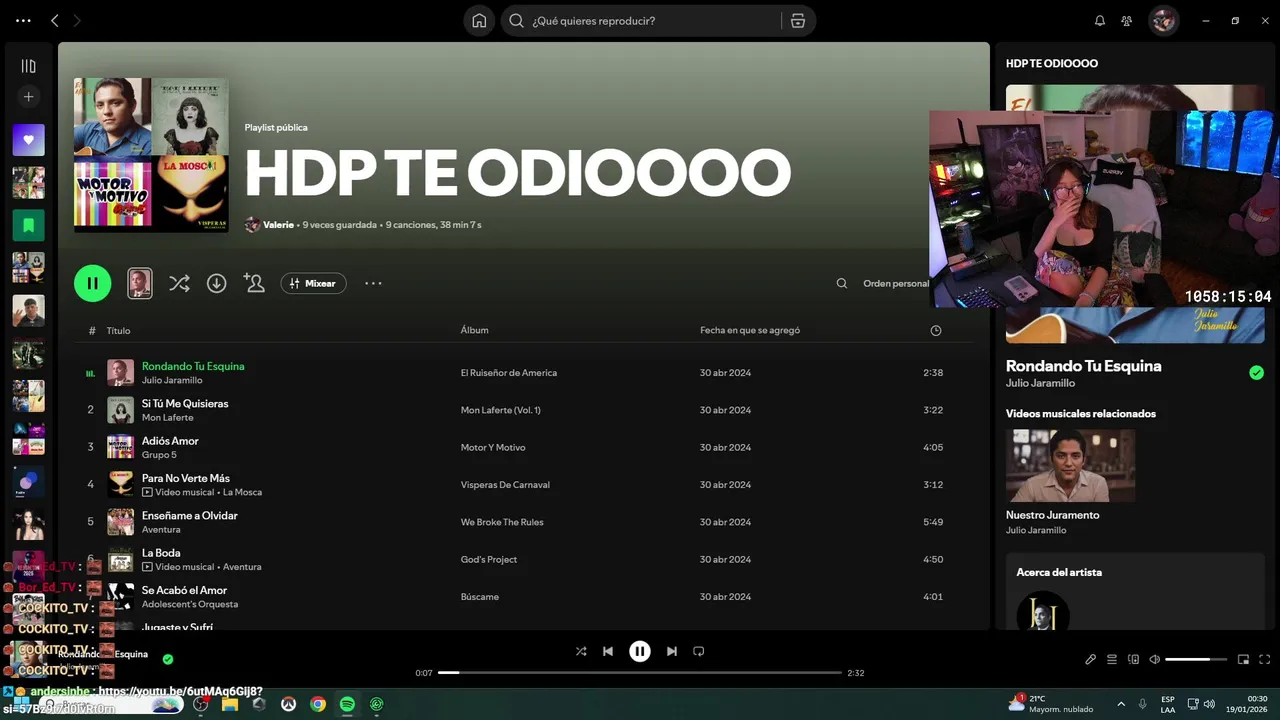Open Your Library panel icon
The height and width of the screenshot is (720, 1280).
coord(28,66)
